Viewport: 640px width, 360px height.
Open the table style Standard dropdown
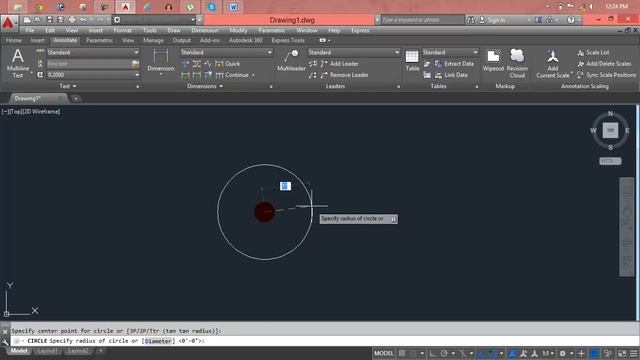coord(450,53)
